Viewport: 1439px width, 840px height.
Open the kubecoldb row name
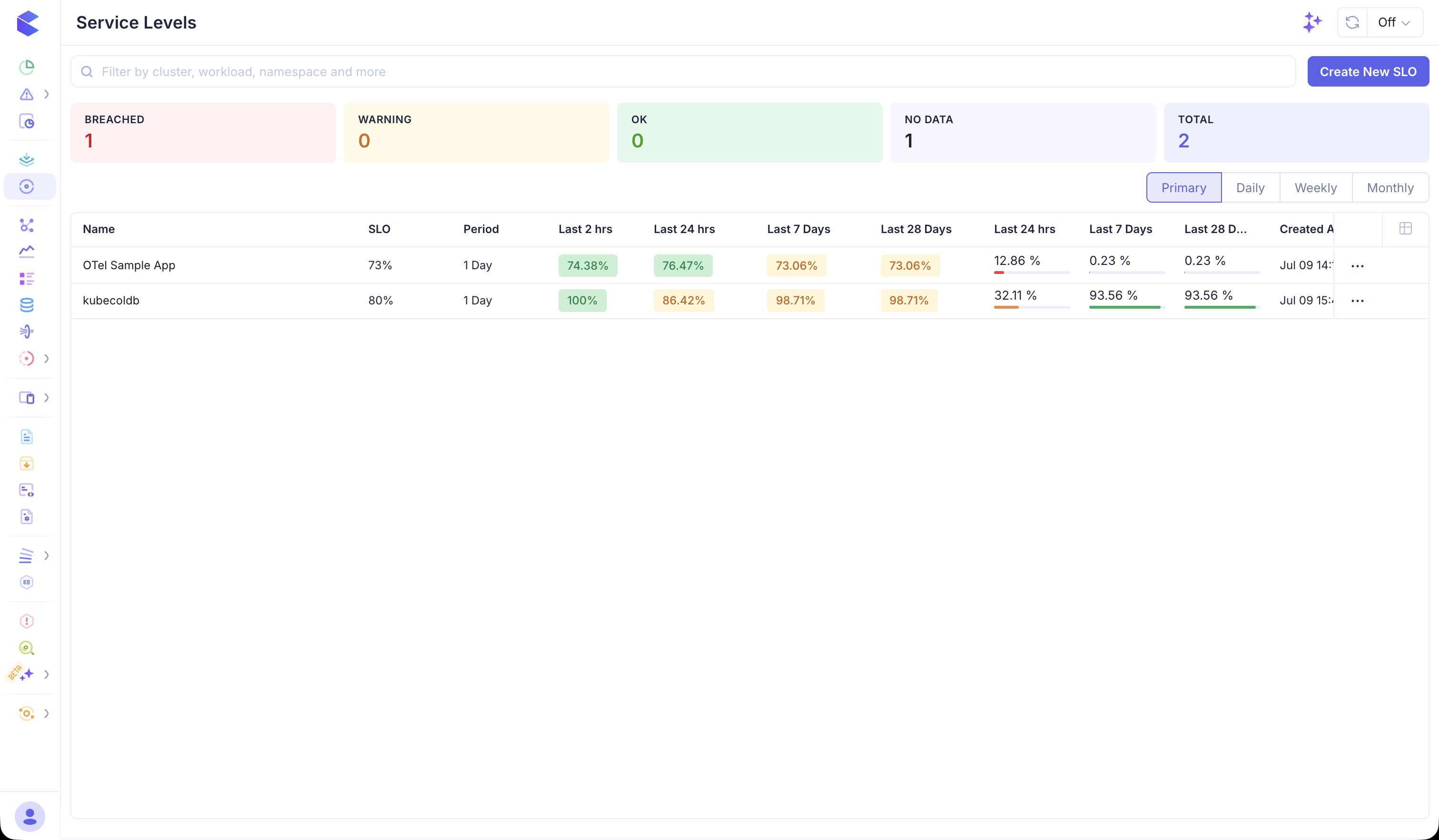point(111,301)
